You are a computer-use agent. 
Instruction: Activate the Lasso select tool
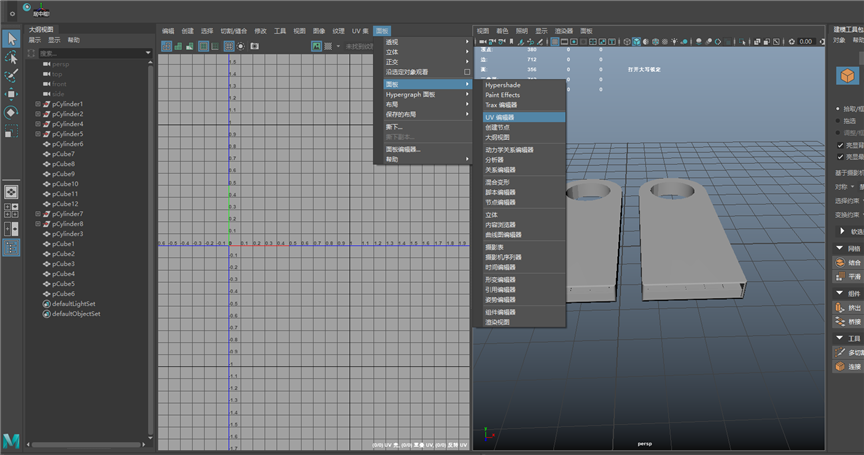(x=11, y=58)
